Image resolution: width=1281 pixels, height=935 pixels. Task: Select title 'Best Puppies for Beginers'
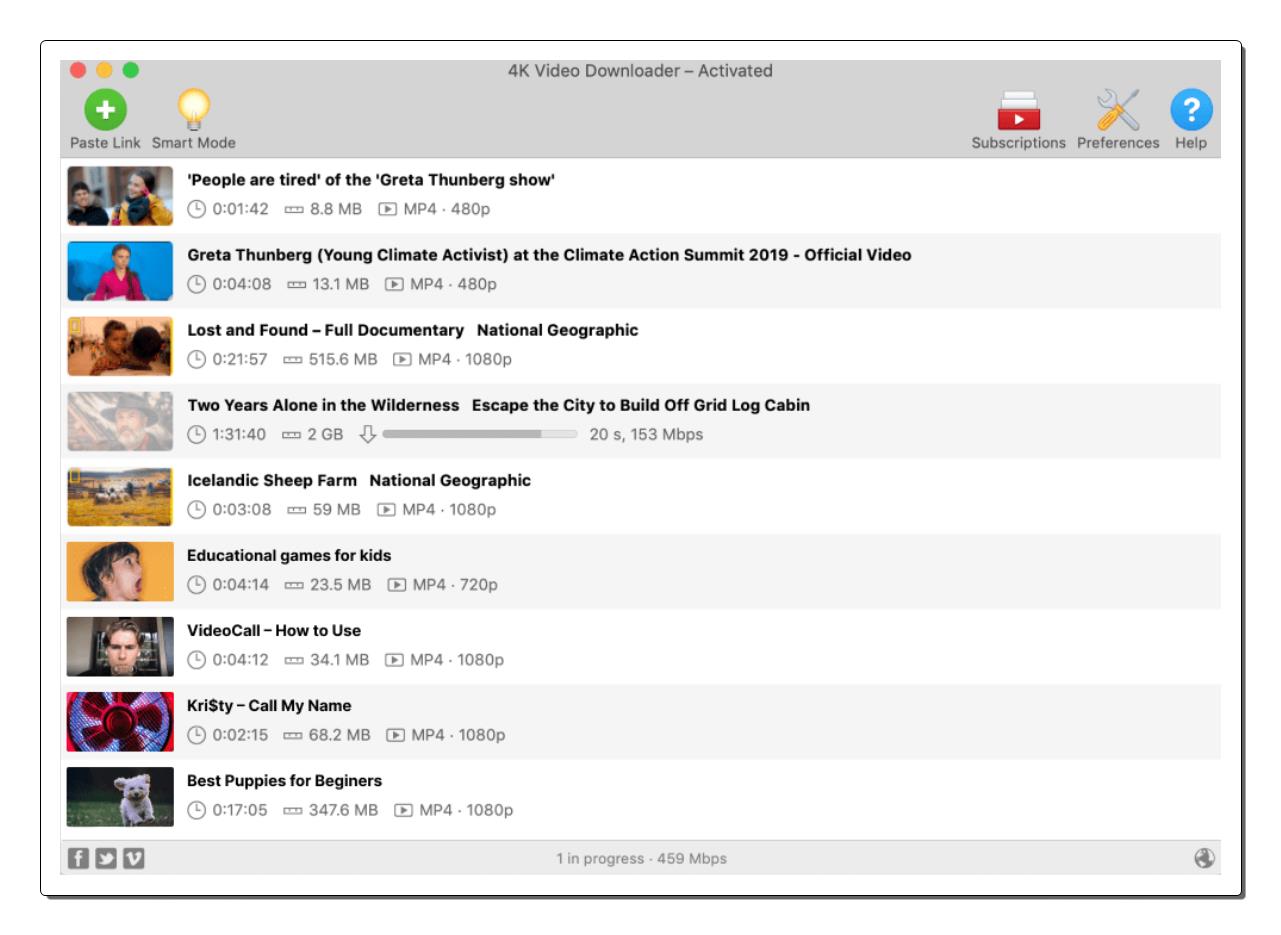(x=285, y=780)
